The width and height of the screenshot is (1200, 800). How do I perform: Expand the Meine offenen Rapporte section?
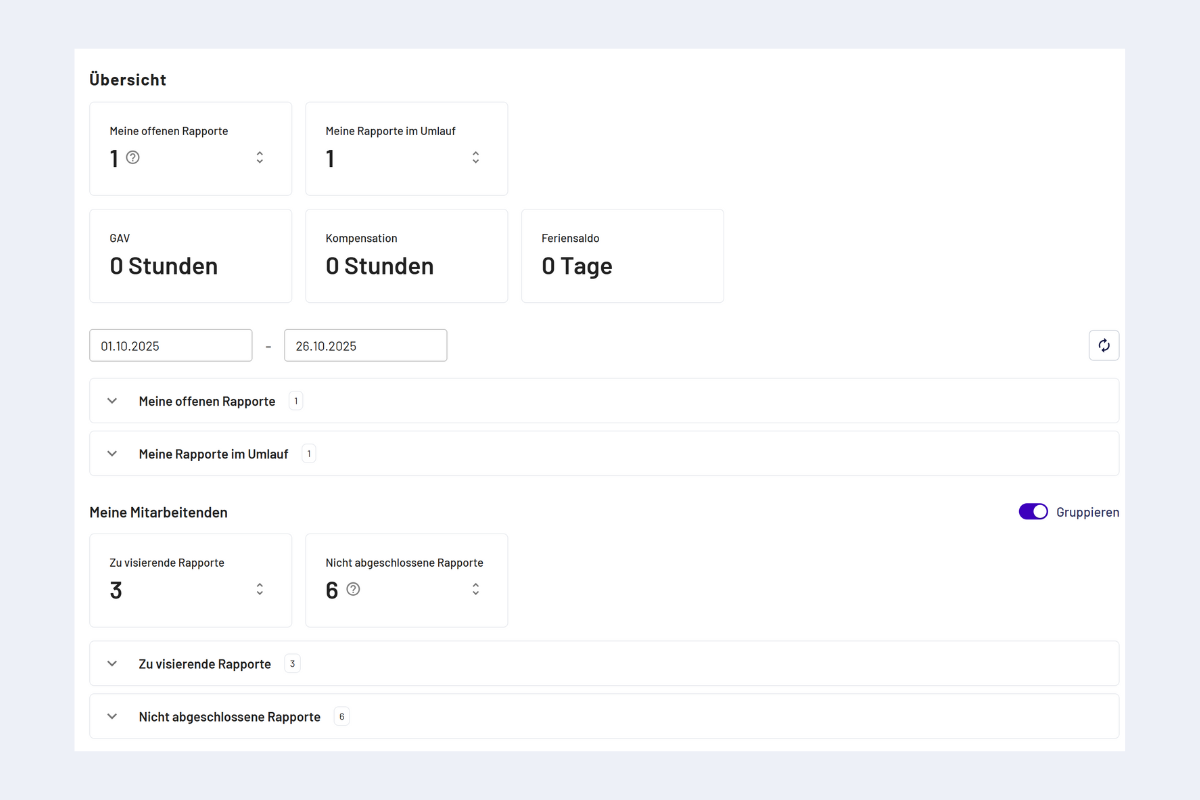[x=112, y=401]
